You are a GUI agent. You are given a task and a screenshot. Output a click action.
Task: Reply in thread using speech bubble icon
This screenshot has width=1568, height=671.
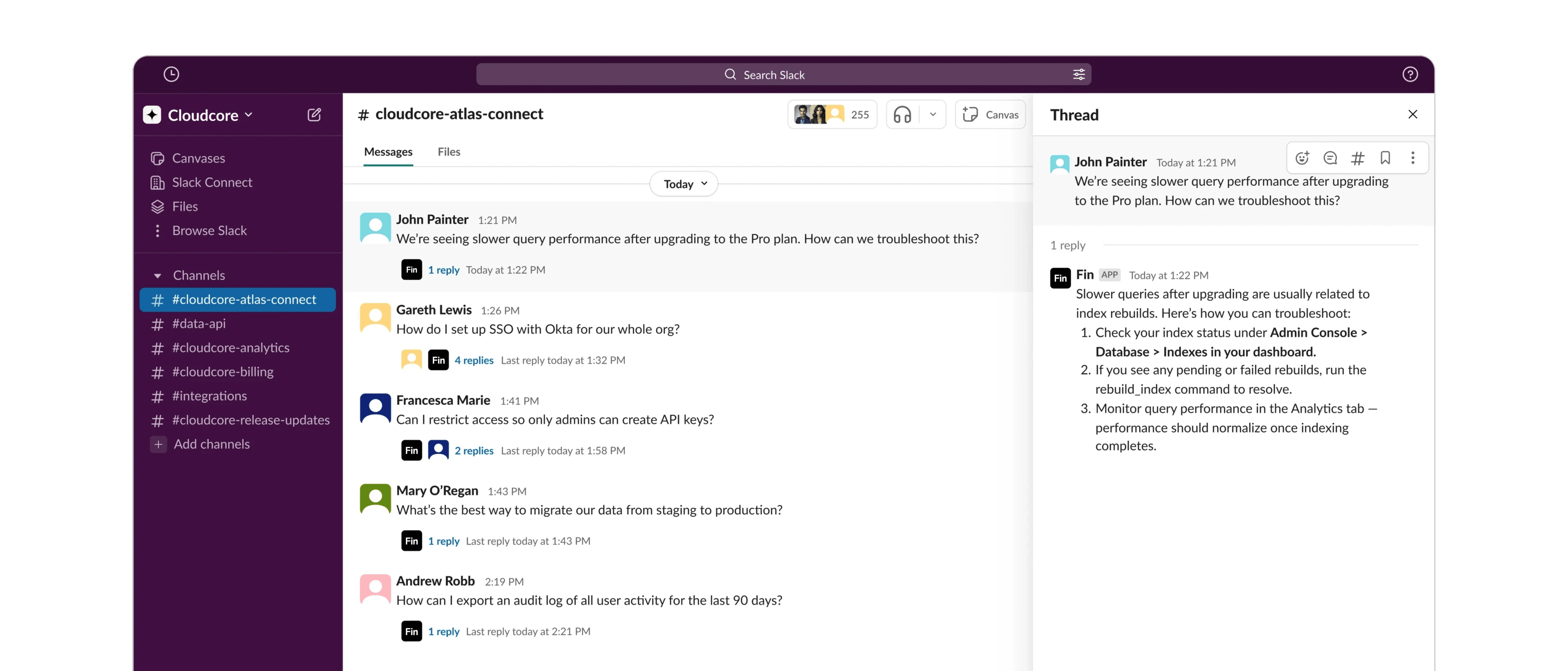tap(1330, 158)
